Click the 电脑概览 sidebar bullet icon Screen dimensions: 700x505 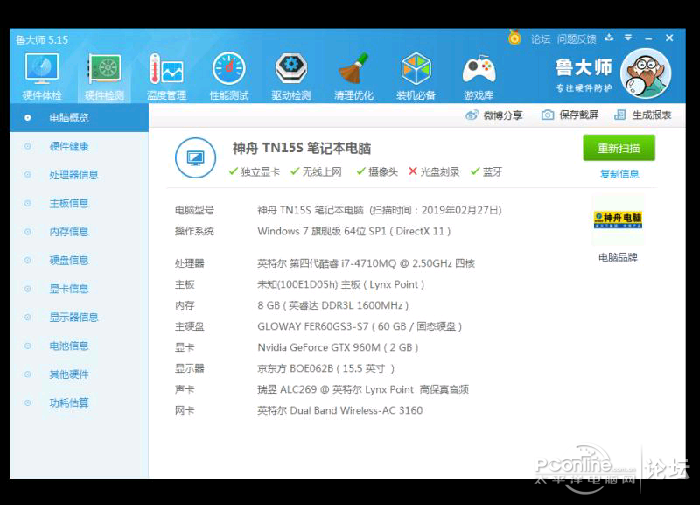click(x=28, y=118)
